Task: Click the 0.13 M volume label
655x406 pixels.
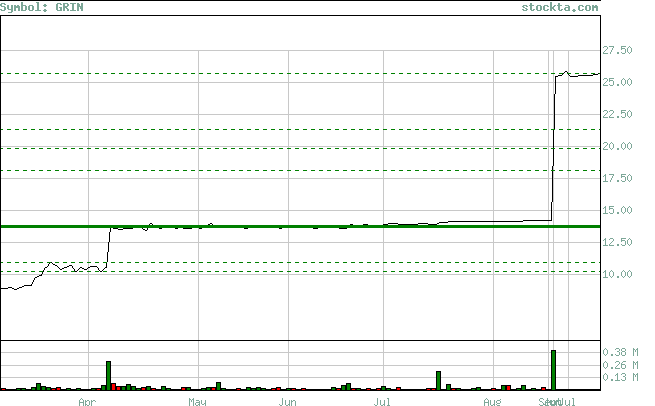Action: tap(620, 377)
